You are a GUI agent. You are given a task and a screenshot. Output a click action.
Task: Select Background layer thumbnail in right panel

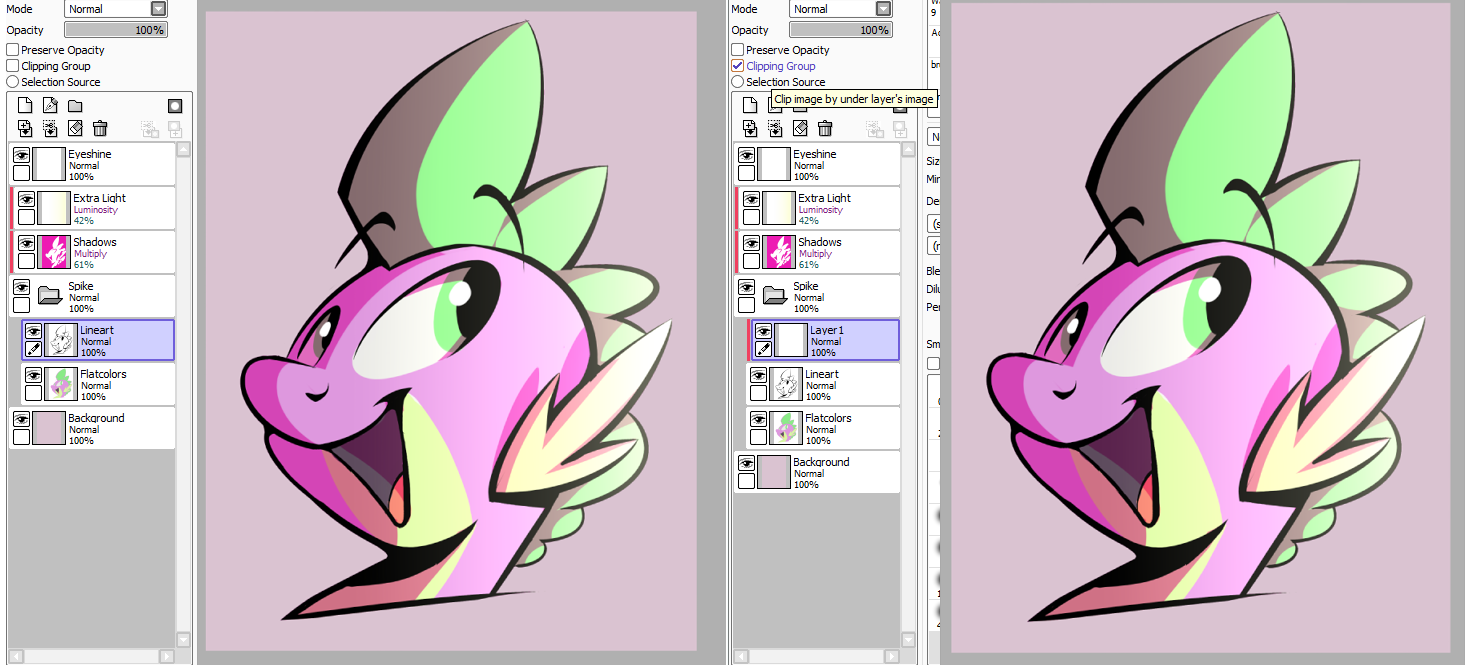774,472
